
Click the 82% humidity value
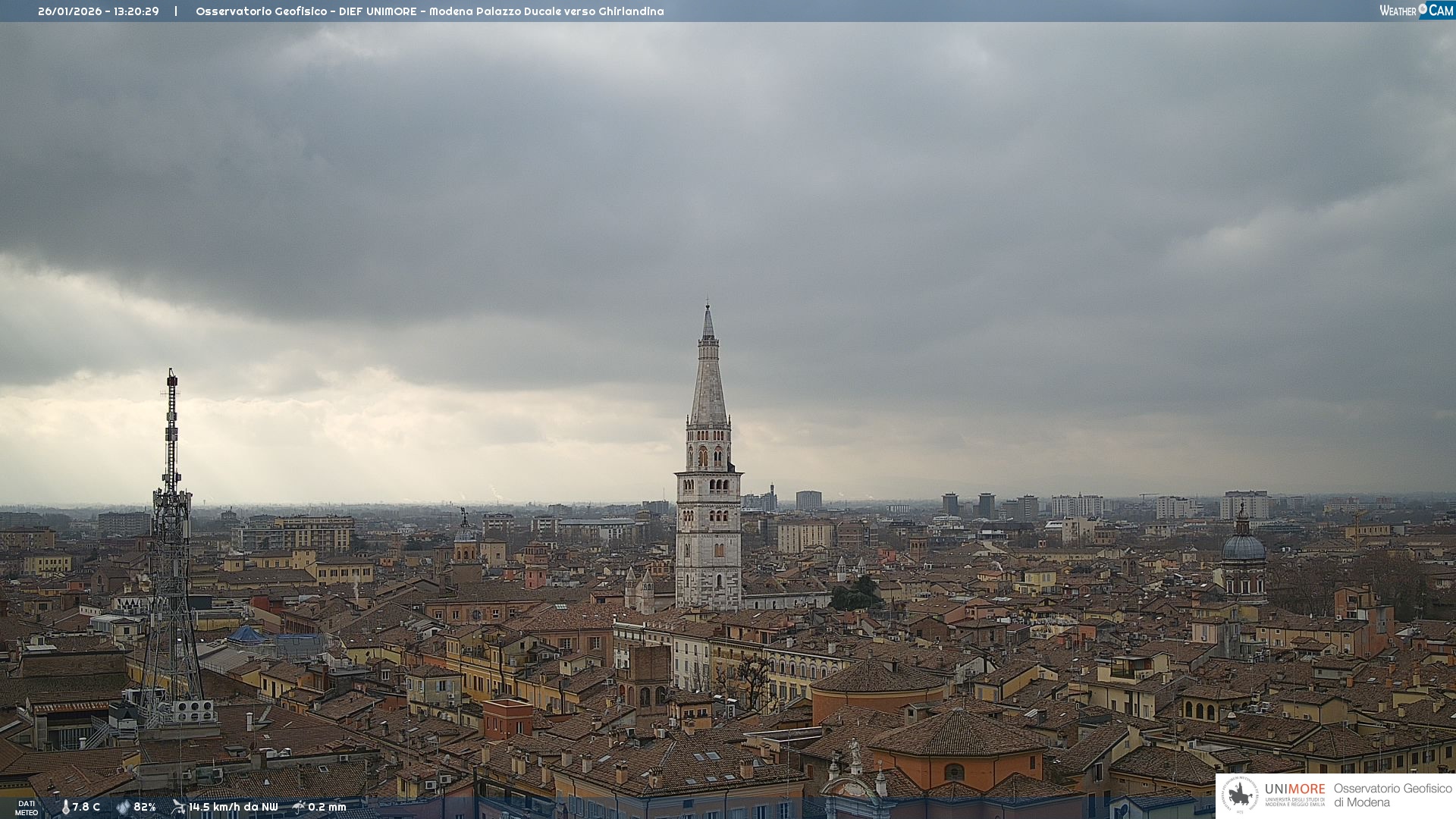tap(145, 807)
